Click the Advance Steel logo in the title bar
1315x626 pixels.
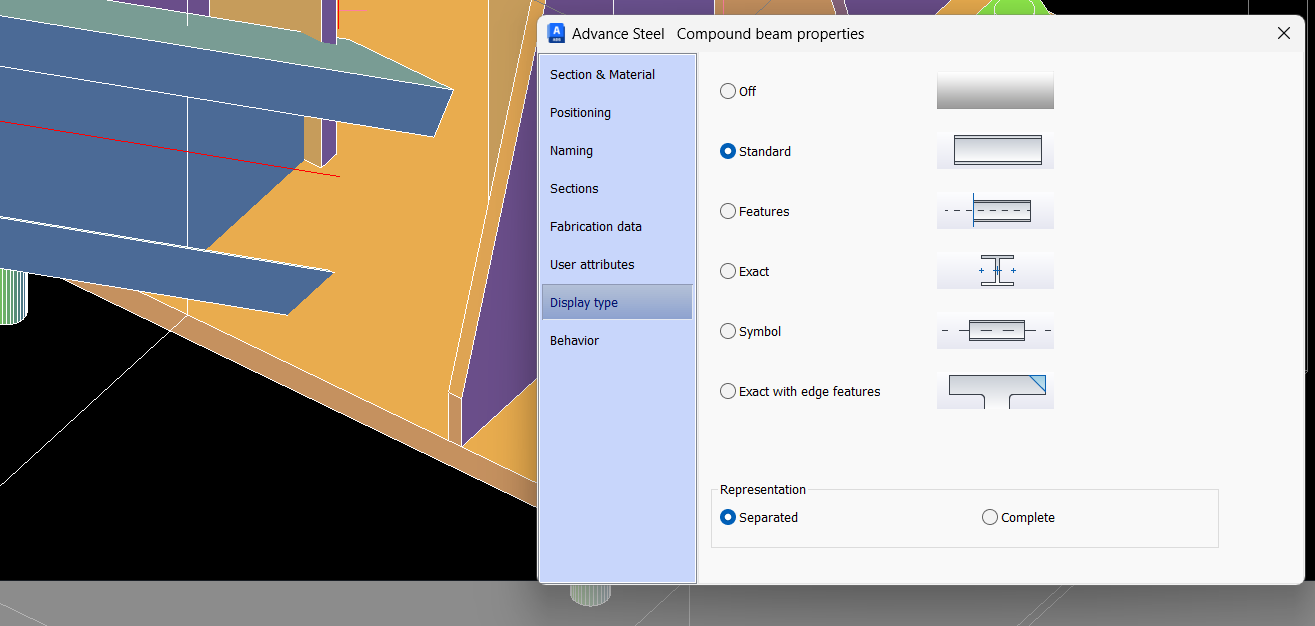click(556, 33)
